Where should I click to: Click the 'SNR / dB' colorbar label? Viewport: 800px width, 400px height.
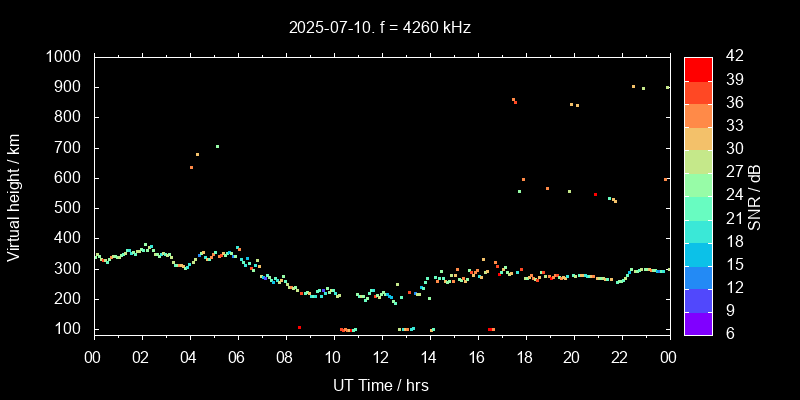point(754,195)
